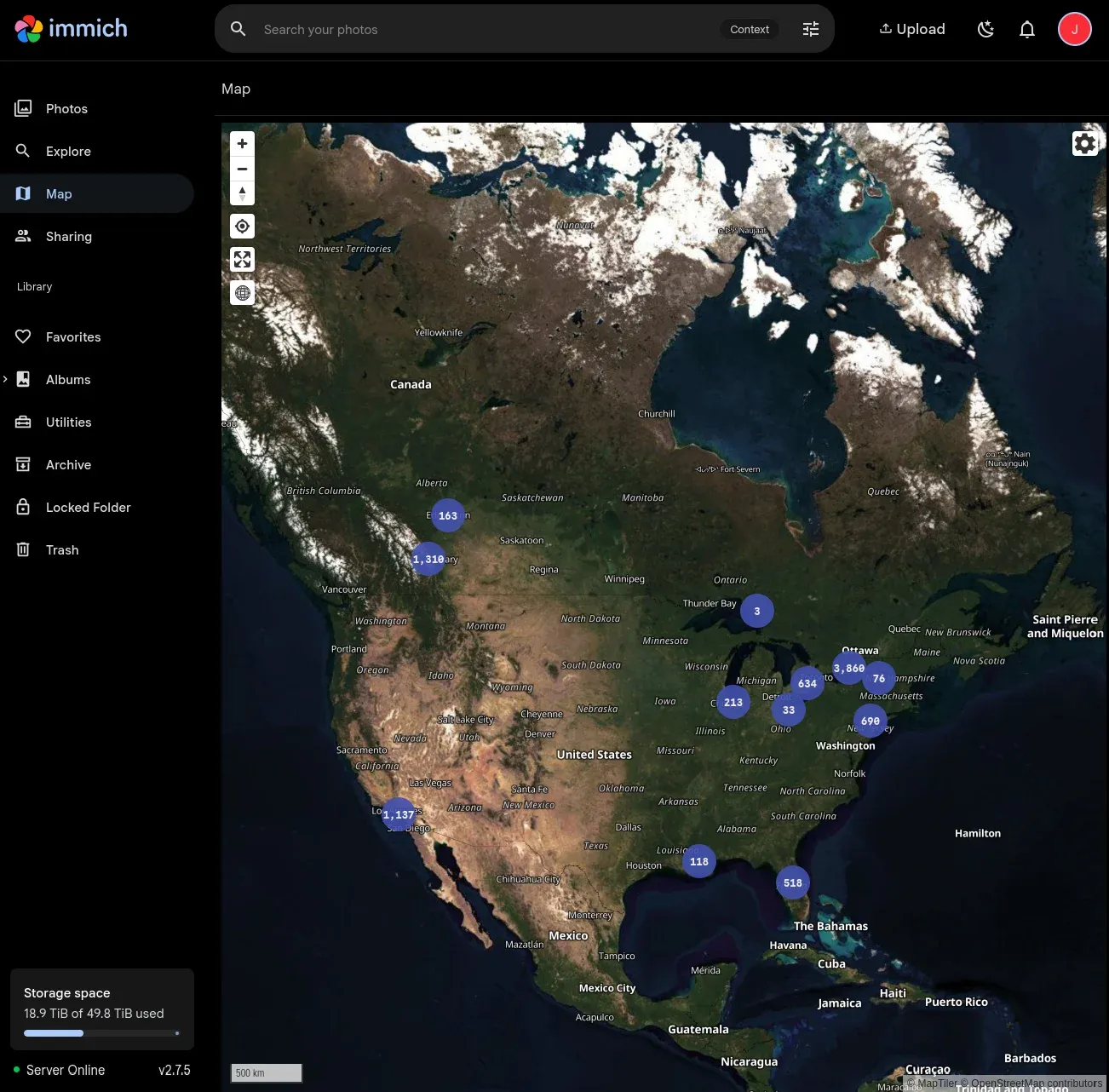Image resolution: width=1109 pixels, height=1092 pixels.
Task: Click the storage space usage bar
Action: coord(102,1033)
